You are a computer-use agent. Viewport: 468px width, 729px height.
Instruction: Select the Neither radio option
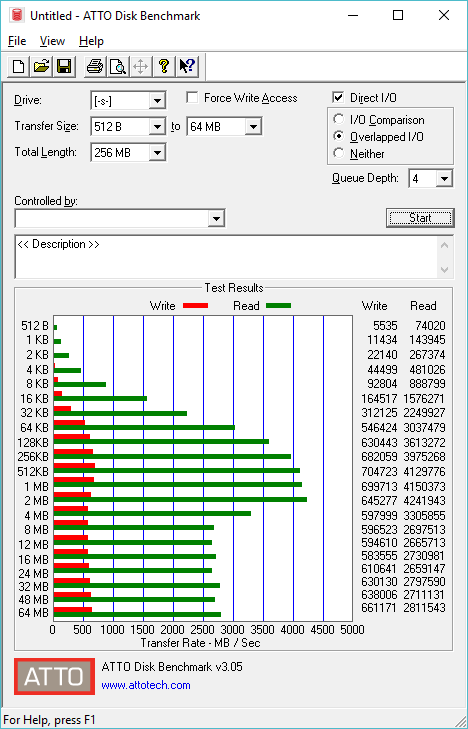coord(339,153)
